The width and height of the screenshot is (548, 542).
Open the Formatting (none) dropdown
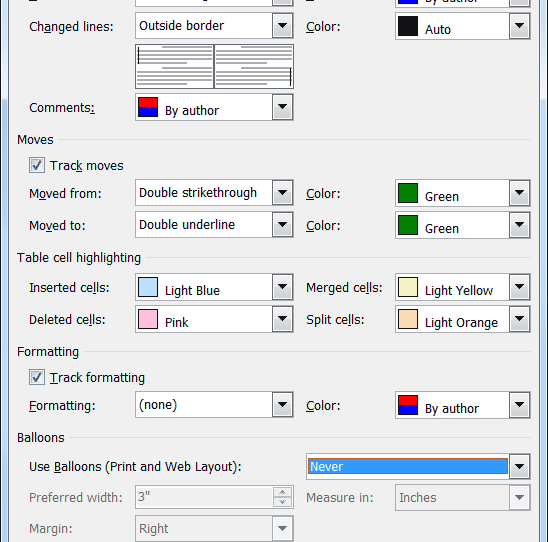click(282, 405)
